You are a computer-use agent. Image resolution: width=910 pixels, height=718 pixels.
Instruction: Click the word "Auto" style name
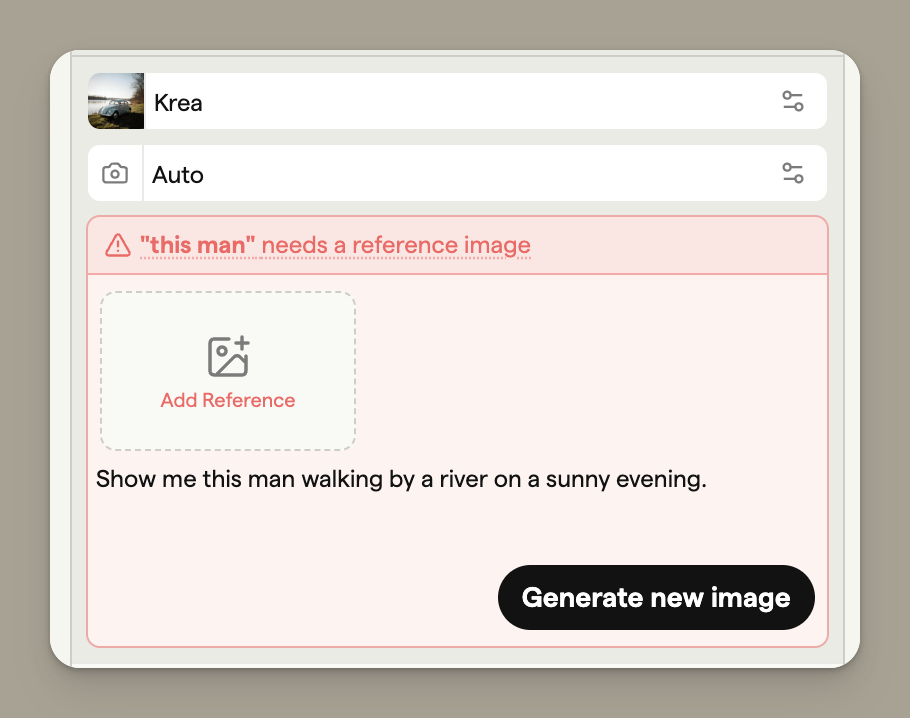178,175
